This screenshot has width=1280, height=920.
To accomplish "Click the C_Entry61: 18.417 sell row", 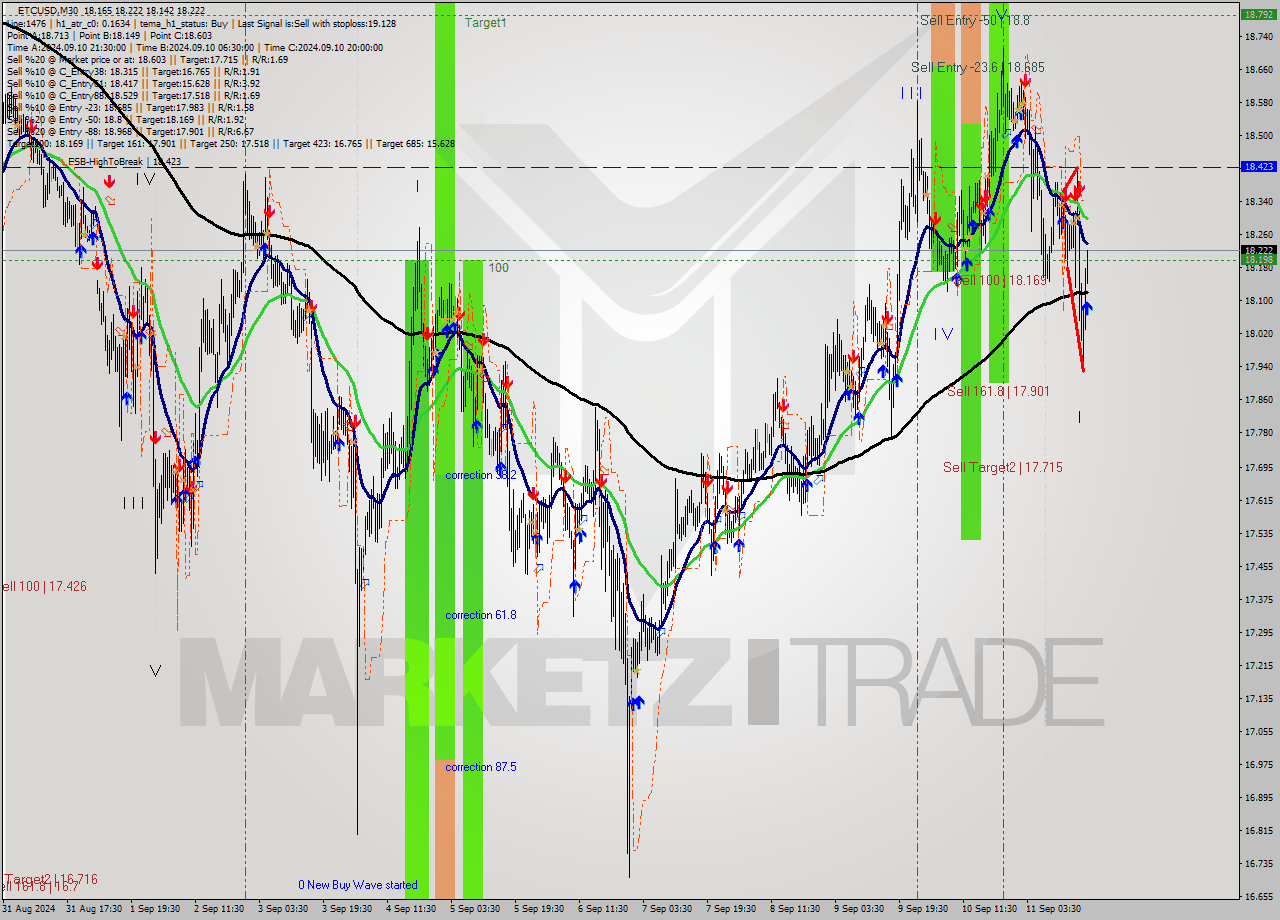I will (134, 83).
